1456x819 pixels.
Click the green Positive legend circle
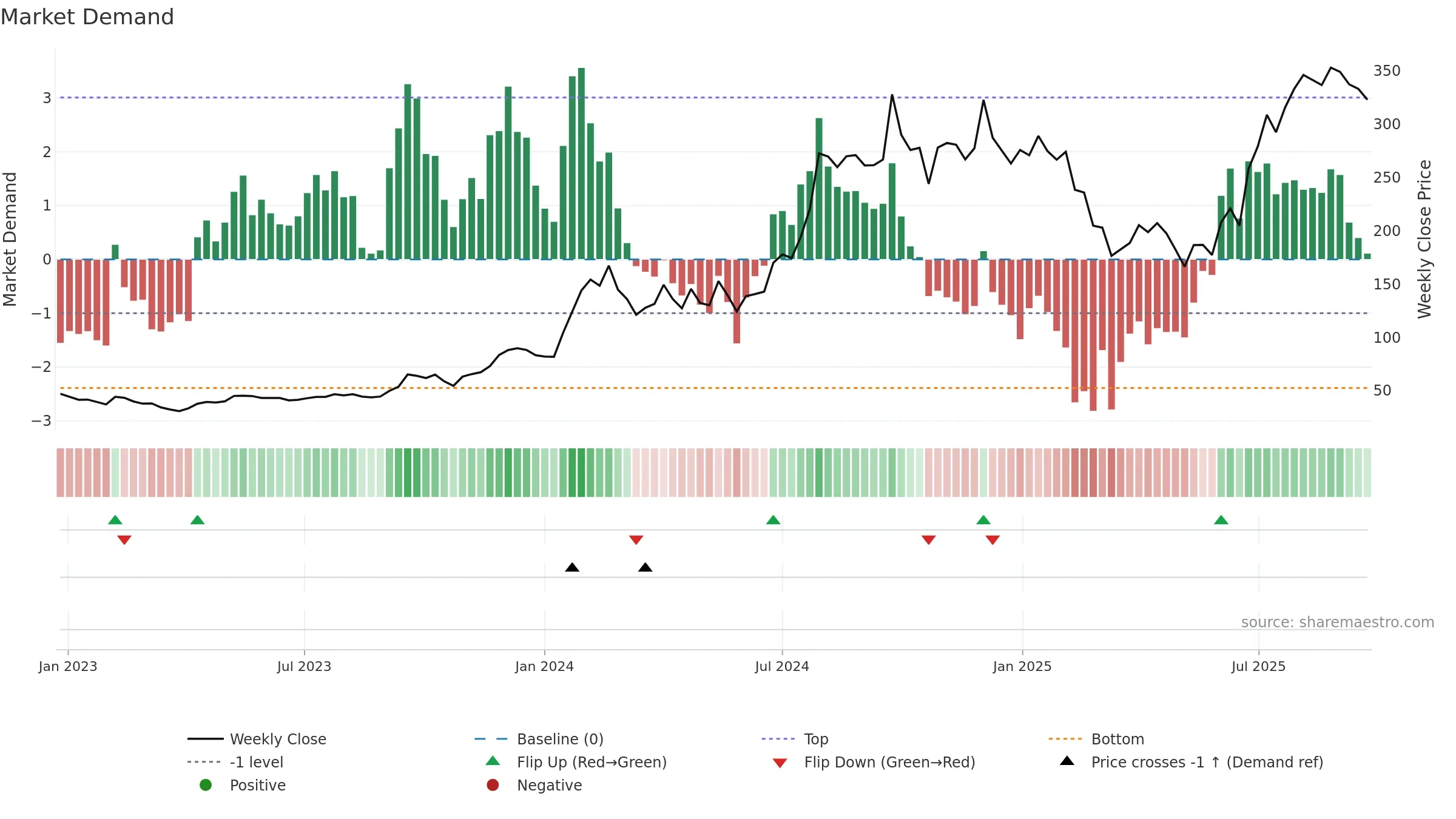pyautogui.click(x=206, y=785)
